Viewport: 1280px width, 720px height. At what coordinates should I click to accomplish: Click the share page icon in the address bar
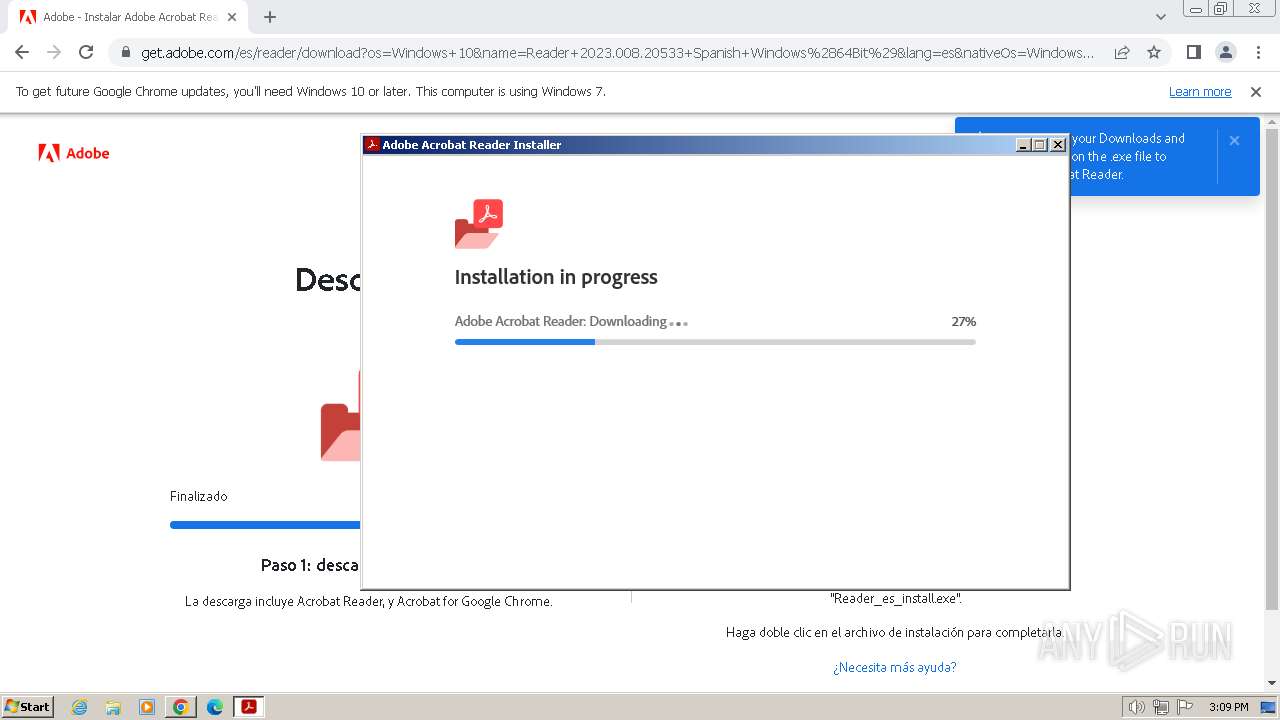click(1122, 52)
